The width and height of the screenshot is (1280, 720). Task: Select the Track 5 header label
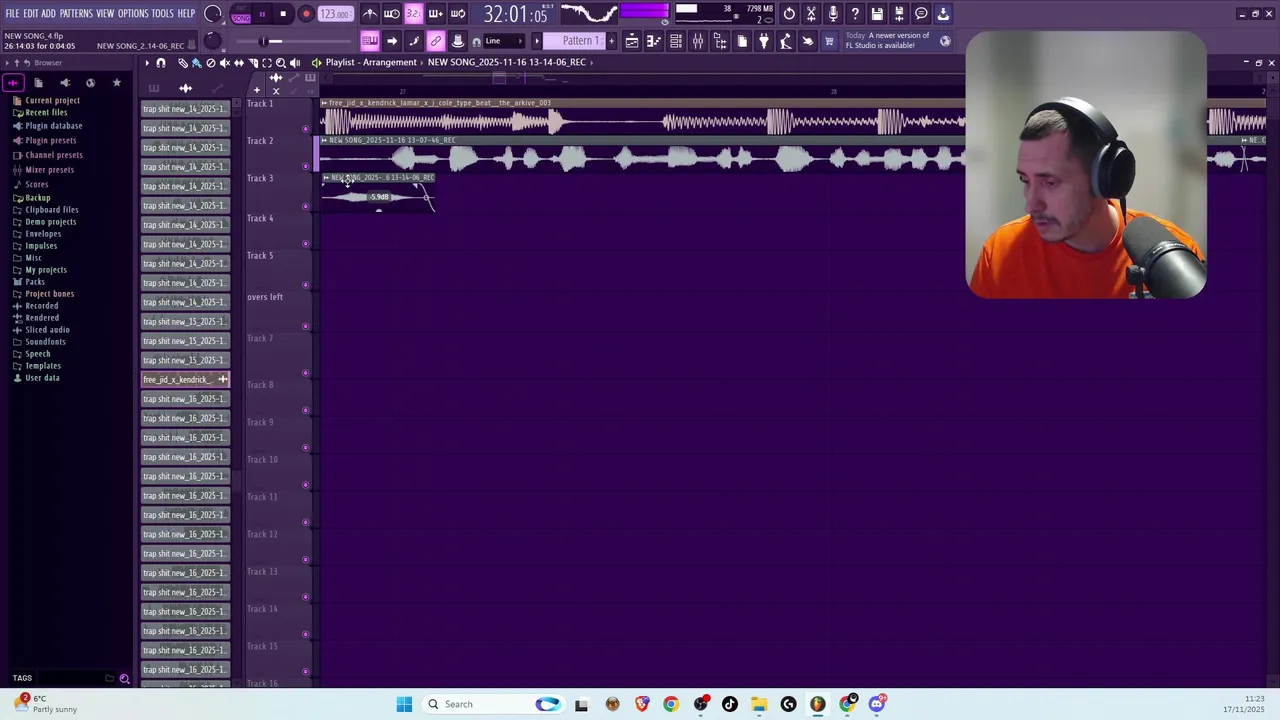(260, 255)
